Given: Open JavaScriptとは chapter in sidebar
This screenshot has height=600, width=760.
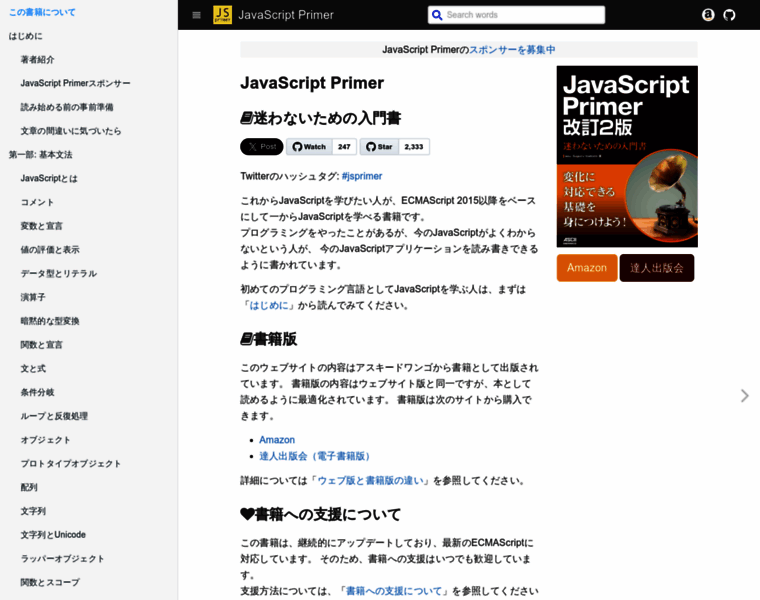Looking at the screenshot, I should (49, 178).
